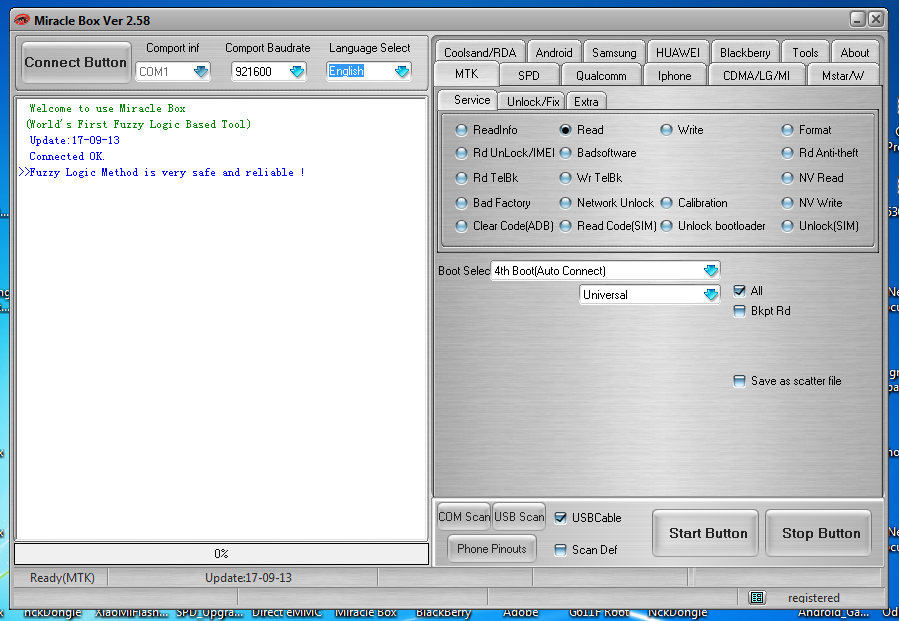Click the status bar icon beside registered

[757, 597]
